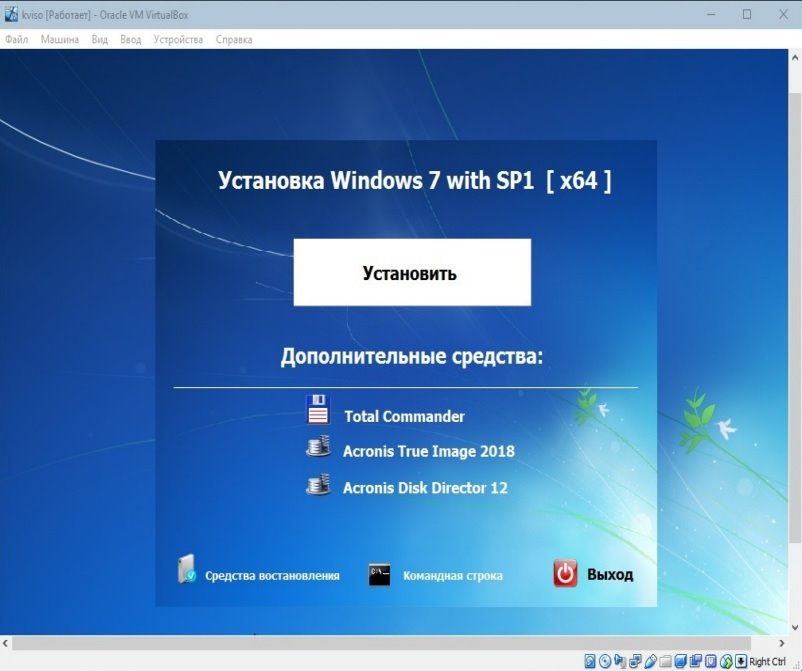Click the shared folders status icon
The height and width of the screenshot is (671, 802).
click(x=665, y=661)
